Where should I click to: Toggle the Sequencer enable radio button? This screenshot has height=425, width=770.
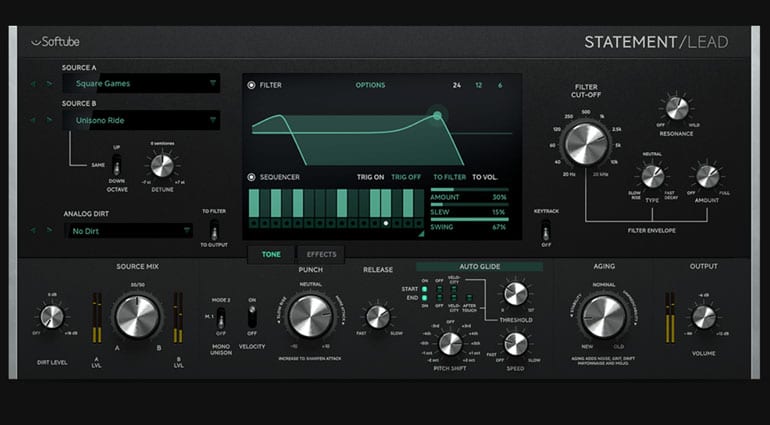[252, 177]
